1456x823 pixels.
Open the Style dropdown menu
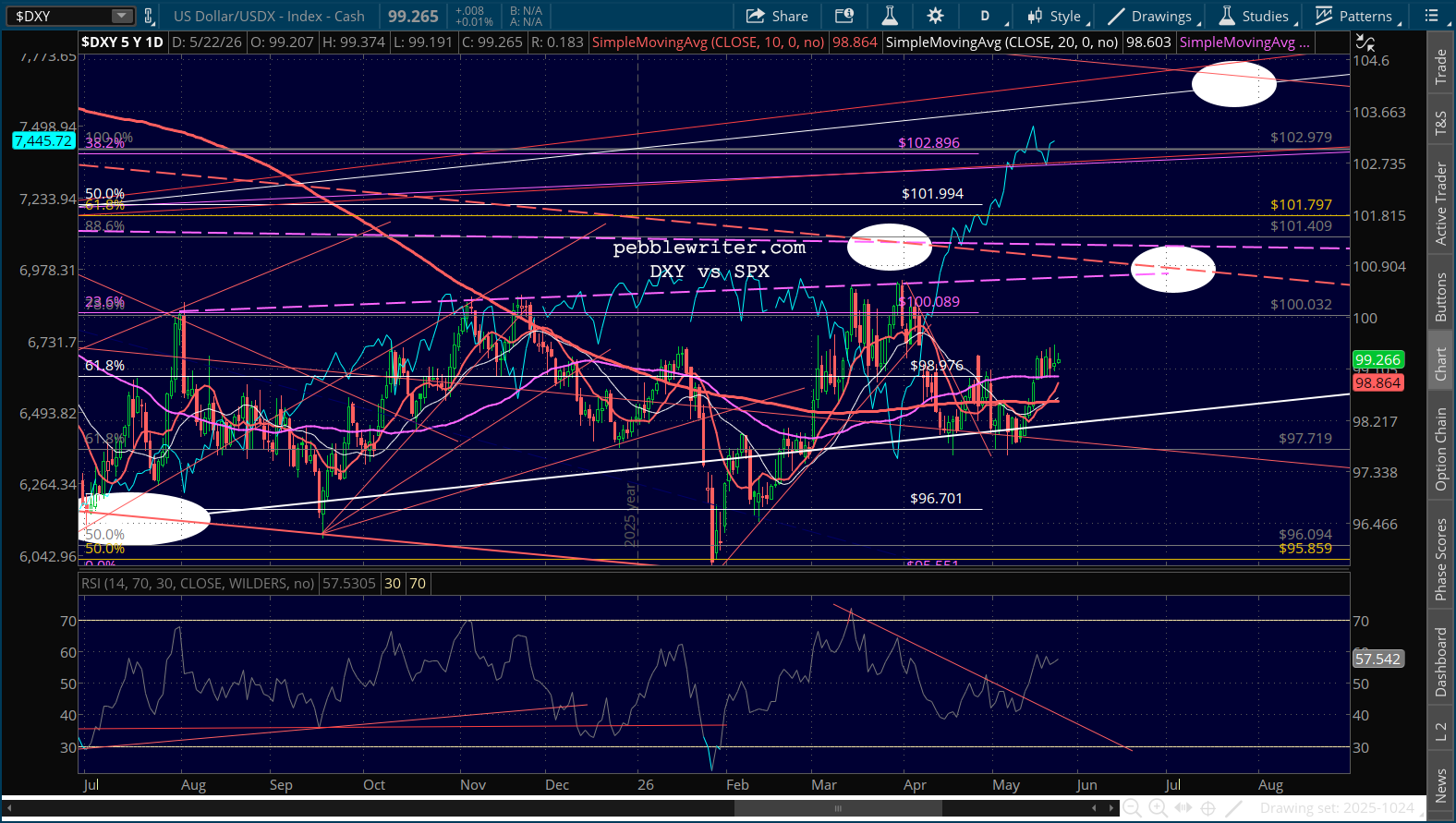tap(1057, 16)
